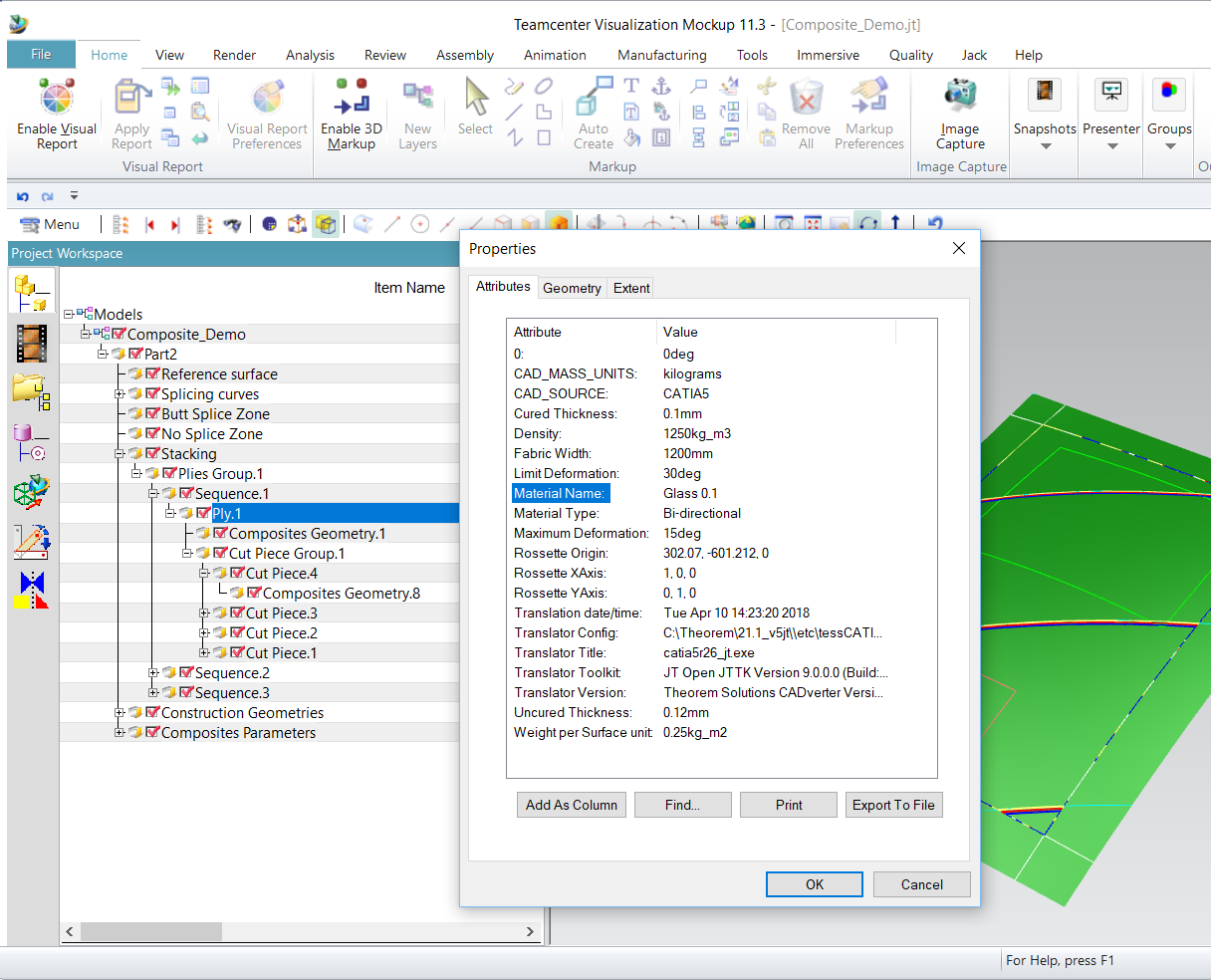
Task: Open the red-blue clearance sidebar icon
Action: [32, 591]
